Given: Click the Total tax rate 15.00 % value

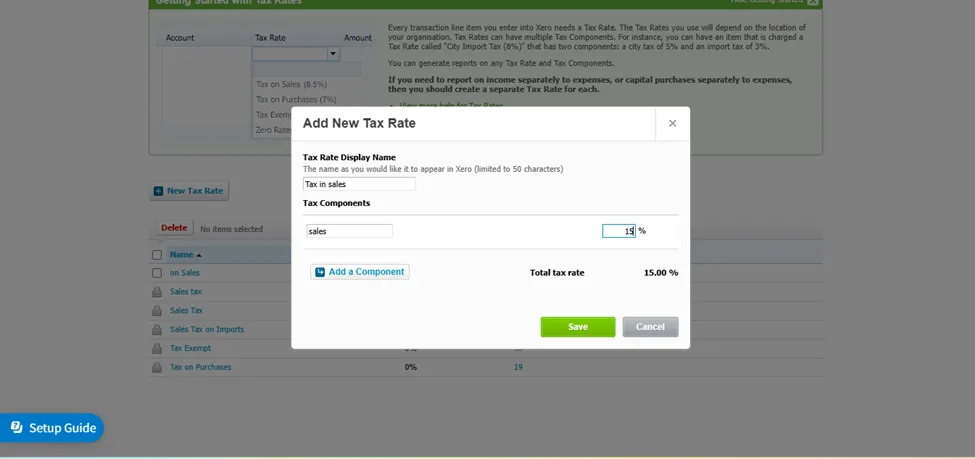Looking at the screenshot, I should [660, 272].
